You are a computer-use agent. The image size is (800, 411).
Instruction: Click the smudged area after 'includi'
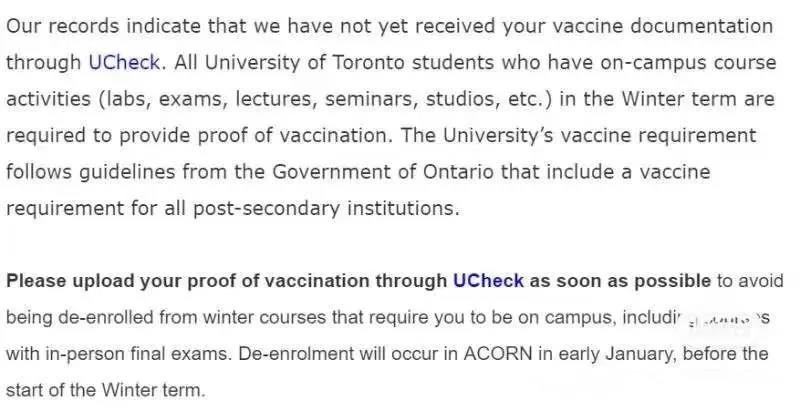point(719,321)
